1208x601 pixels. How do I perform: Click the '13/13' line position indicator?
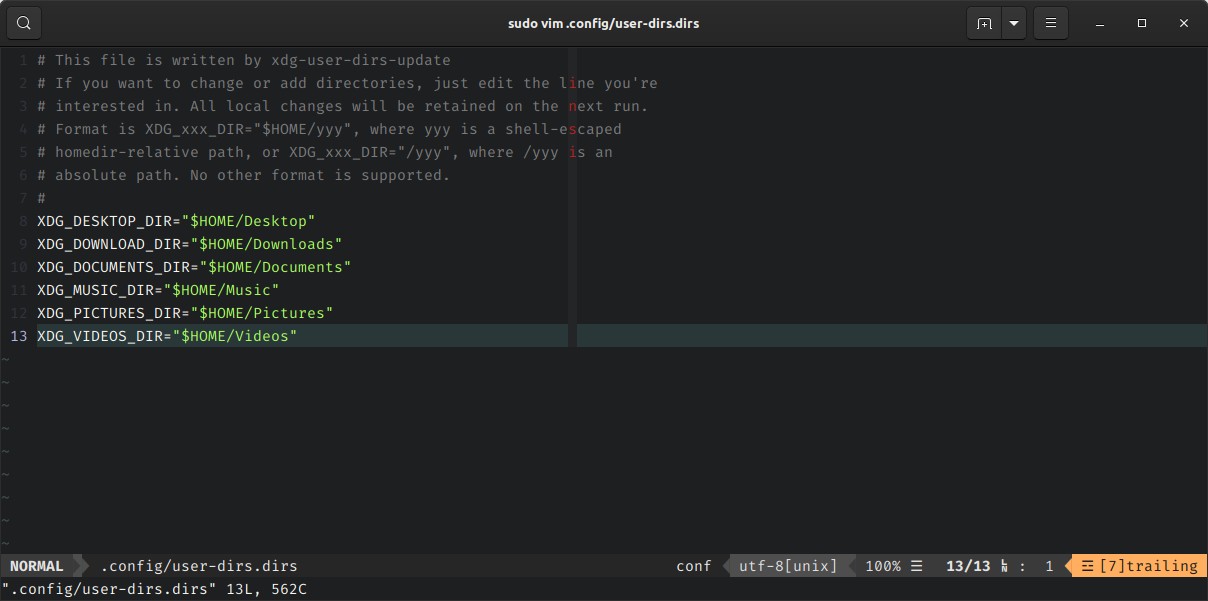[968, 566]
